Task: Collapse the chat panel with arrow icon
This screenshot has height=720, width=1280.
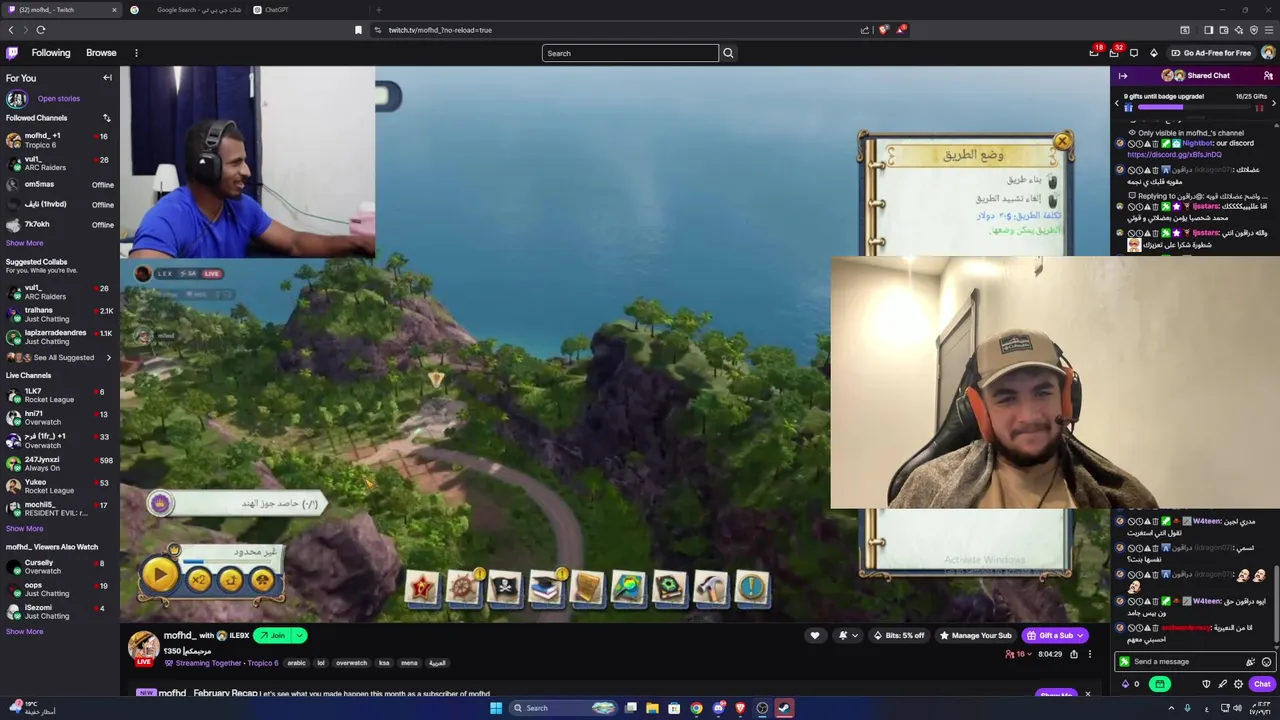Action: [x=1123, y=76]
